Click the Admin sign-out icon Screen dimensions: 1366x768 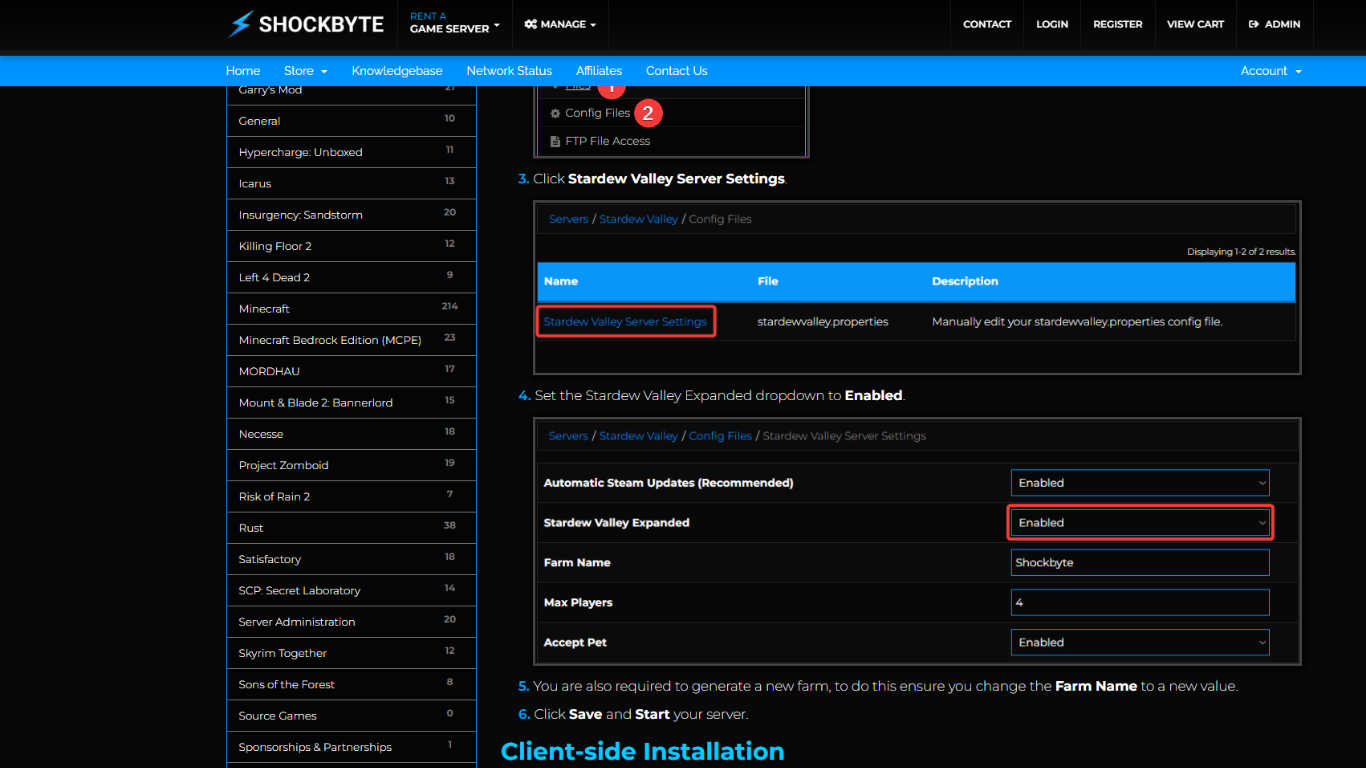pos(1254,24)
